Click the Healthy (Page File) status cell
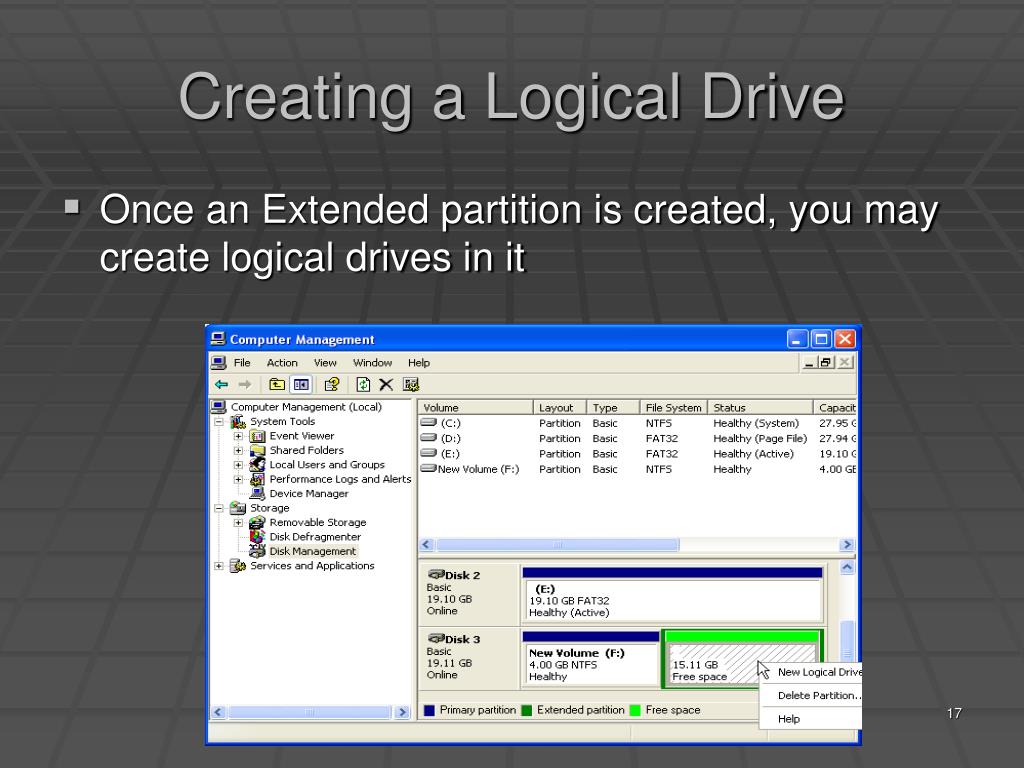1024x768 pixels. (x=760, y=438)
